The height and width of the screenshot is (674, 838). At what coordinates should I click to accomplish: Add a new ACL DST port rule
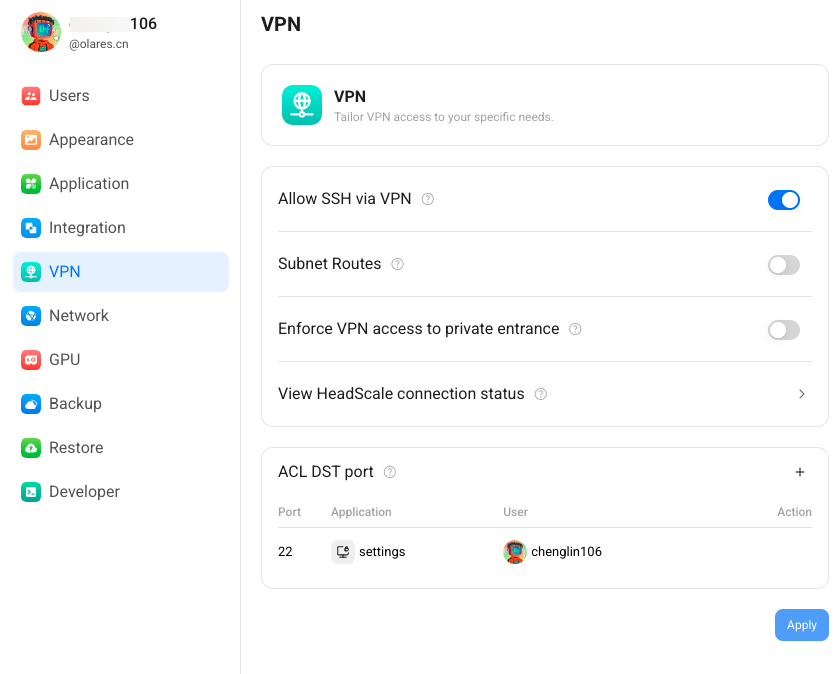800,471
